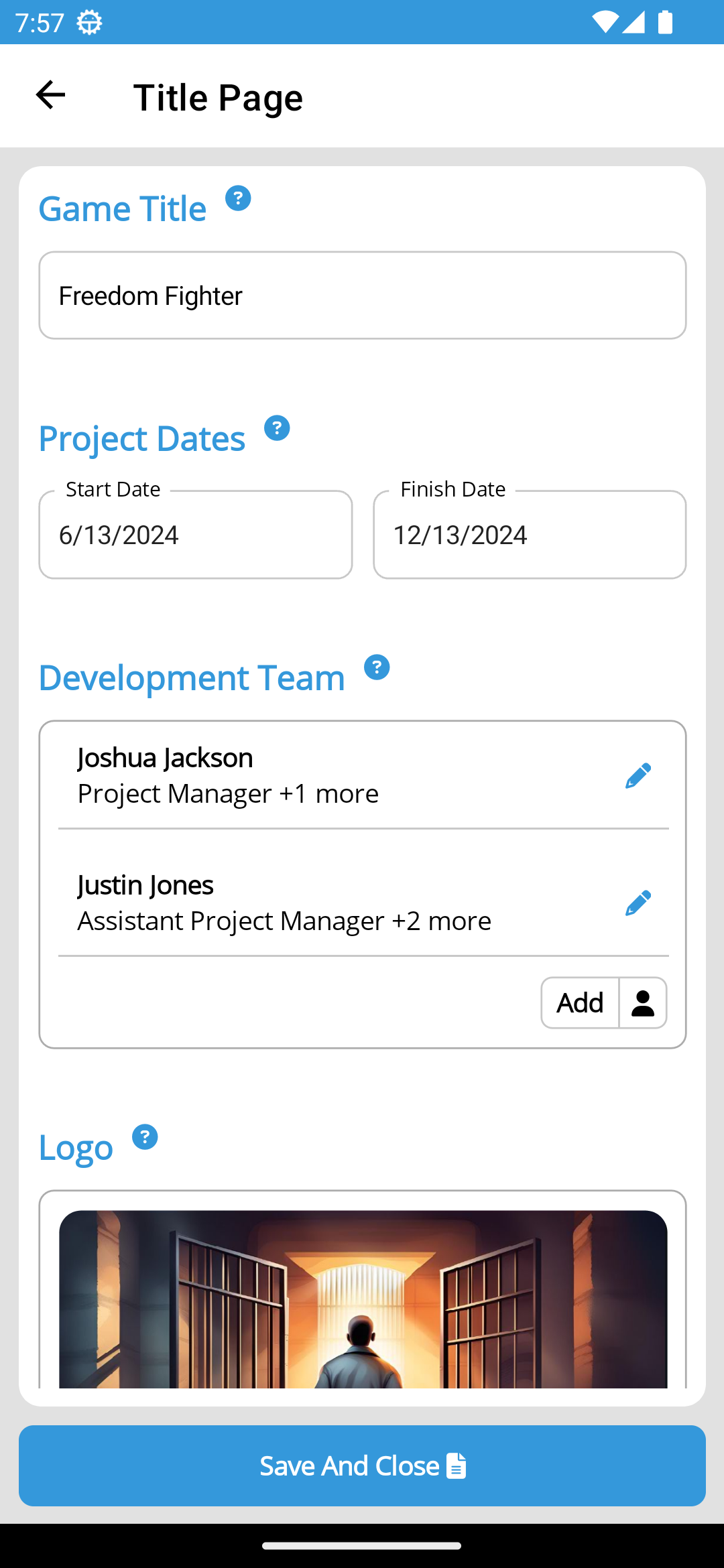Tap the add person icon
The width and height of the screenshot is (724, 1568).
click(643, 1003)
